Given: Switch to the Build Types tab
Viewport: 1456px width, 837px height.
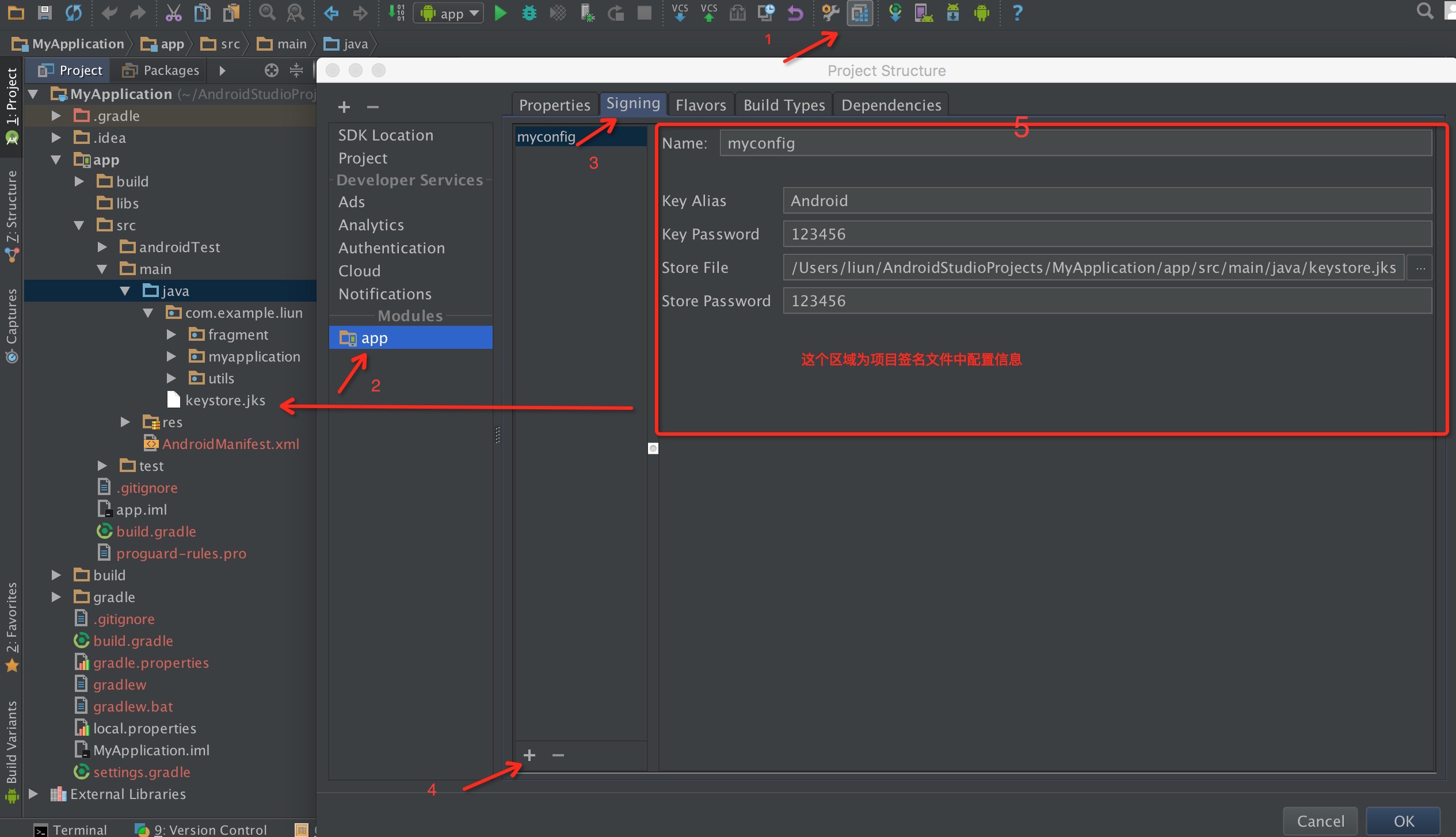Looking at the screenshot, I should click(x=784, y=105).
